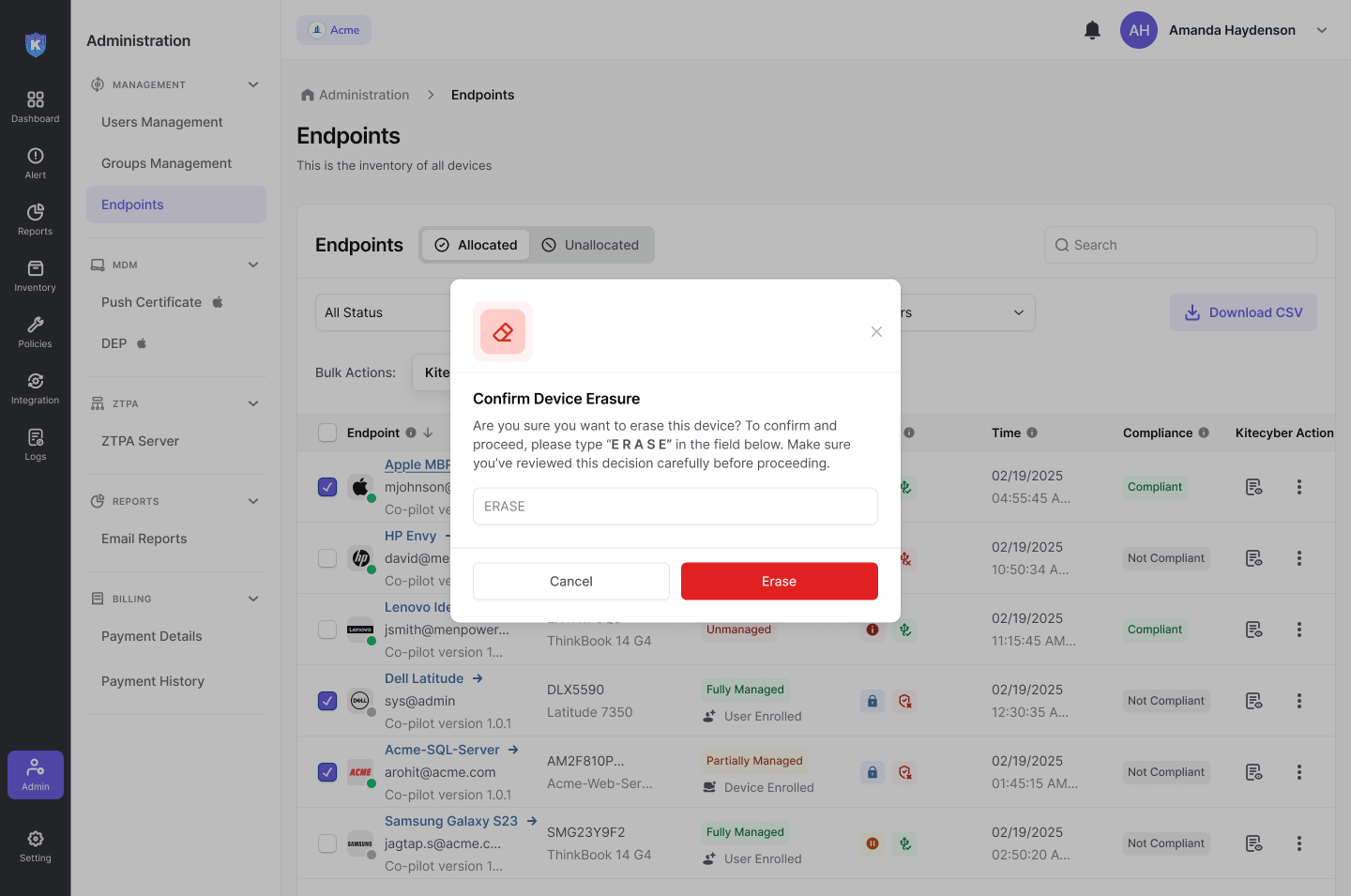
Task: Open Users Management menu item
Action: (x=162, y=122)
